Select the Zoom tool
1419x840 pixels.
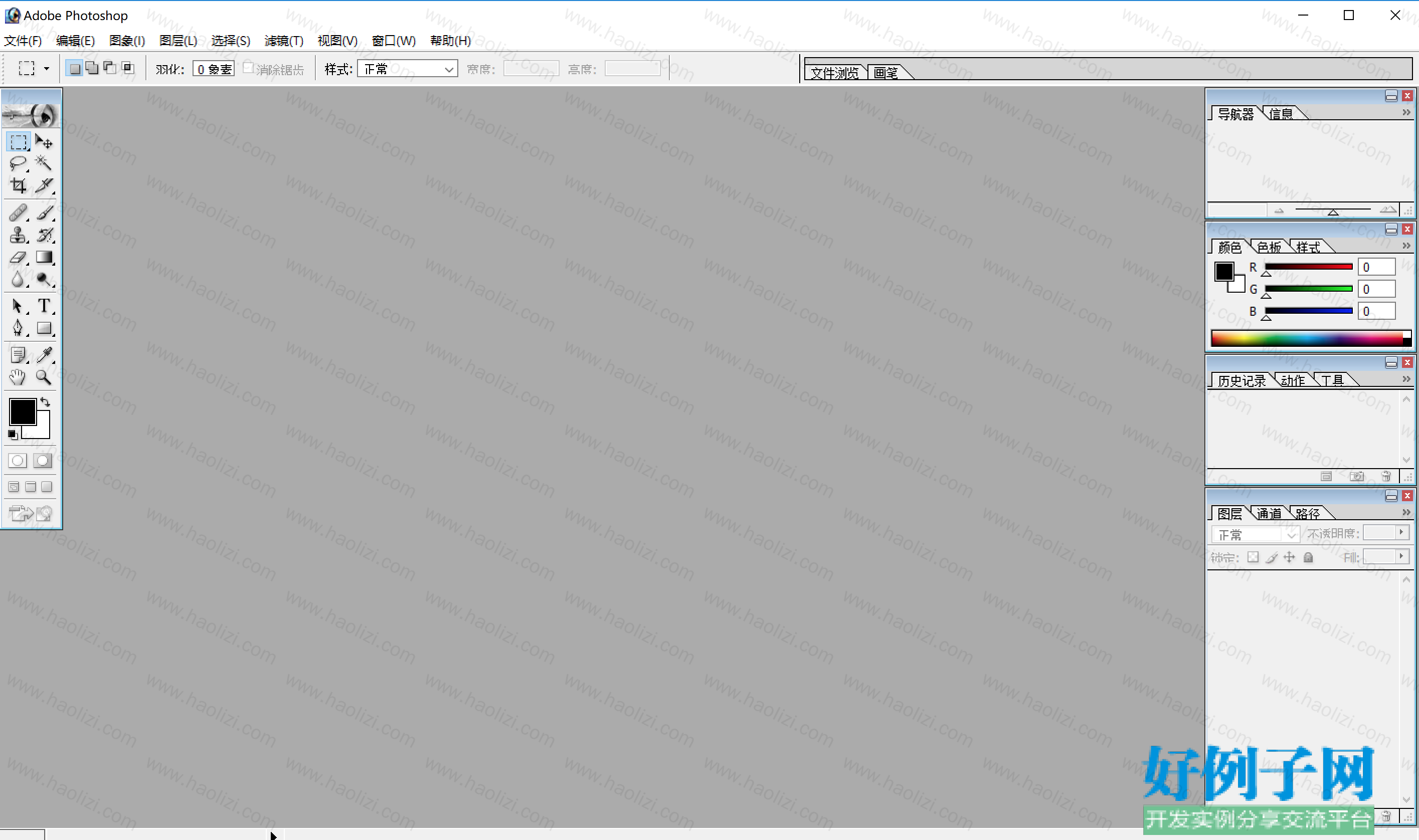(44, 377)
